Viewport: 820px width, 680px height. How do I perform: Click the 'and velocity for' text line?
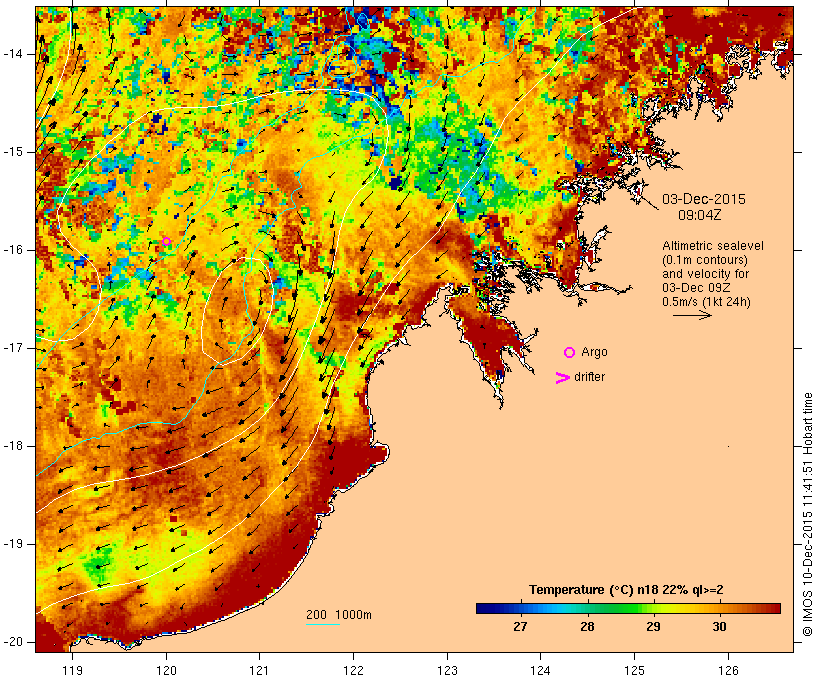pos(705,274)
